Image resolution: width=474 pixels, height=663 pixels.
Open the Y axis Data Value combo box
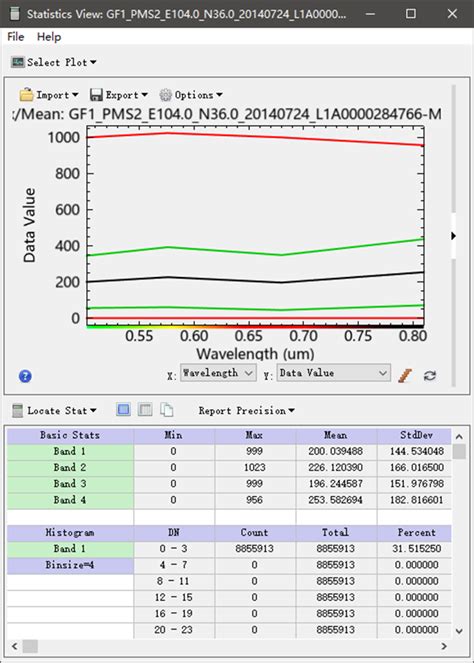[333, 373]
